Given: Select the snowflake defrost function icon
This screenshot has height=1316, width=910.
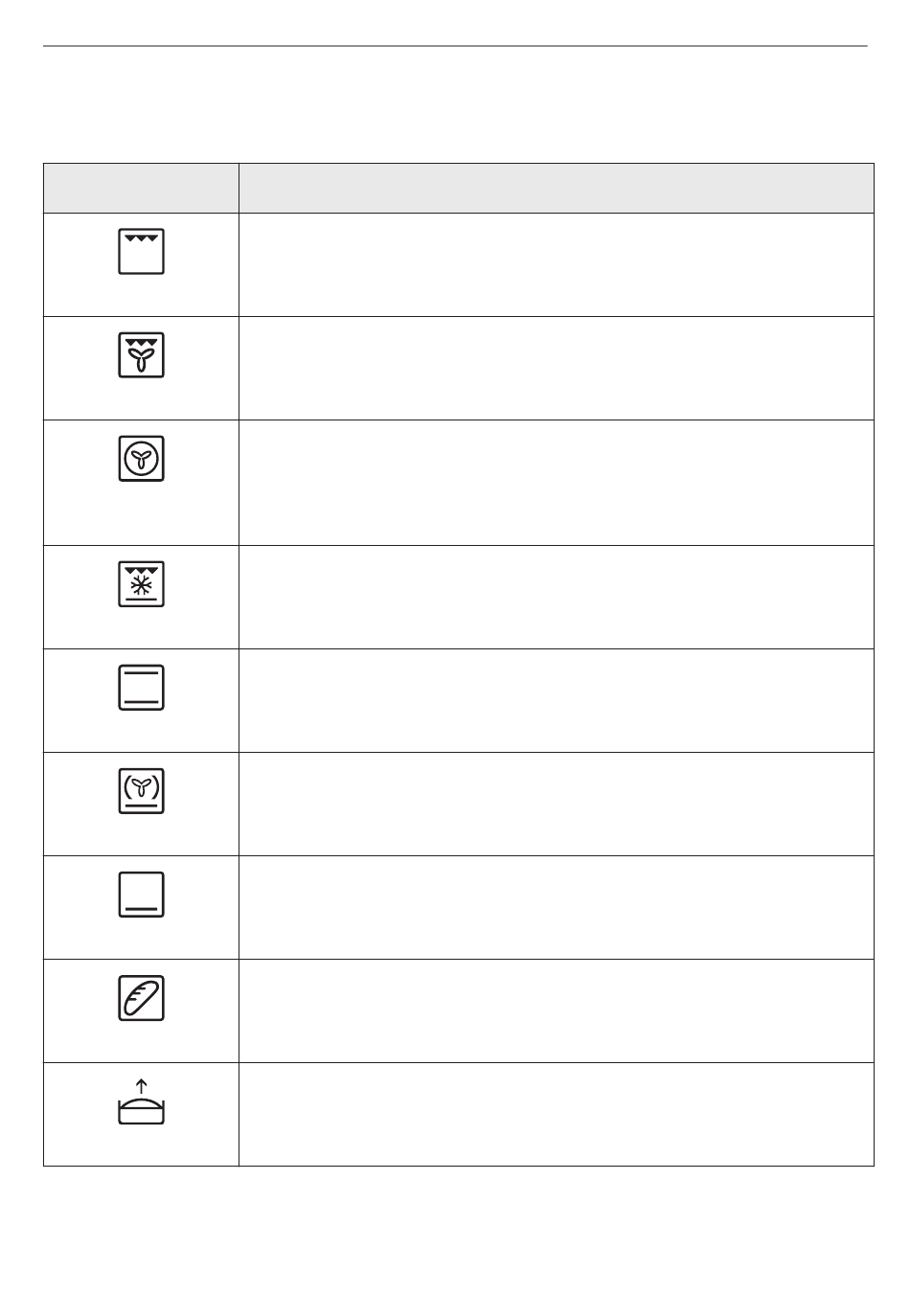Looking at the screenshot, I should pos(141,584).
